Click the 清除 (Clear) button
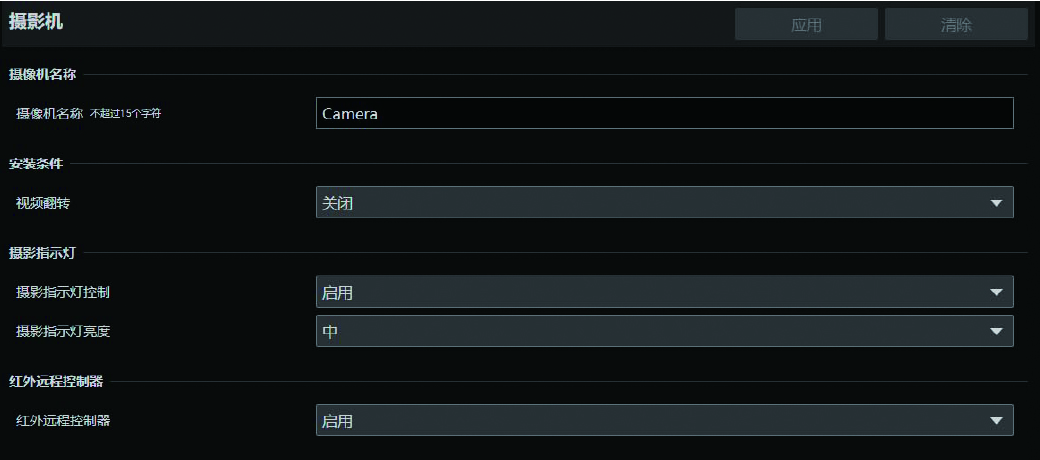The height and width of the screenshot is (460, 1040). [x=956, y=25]
